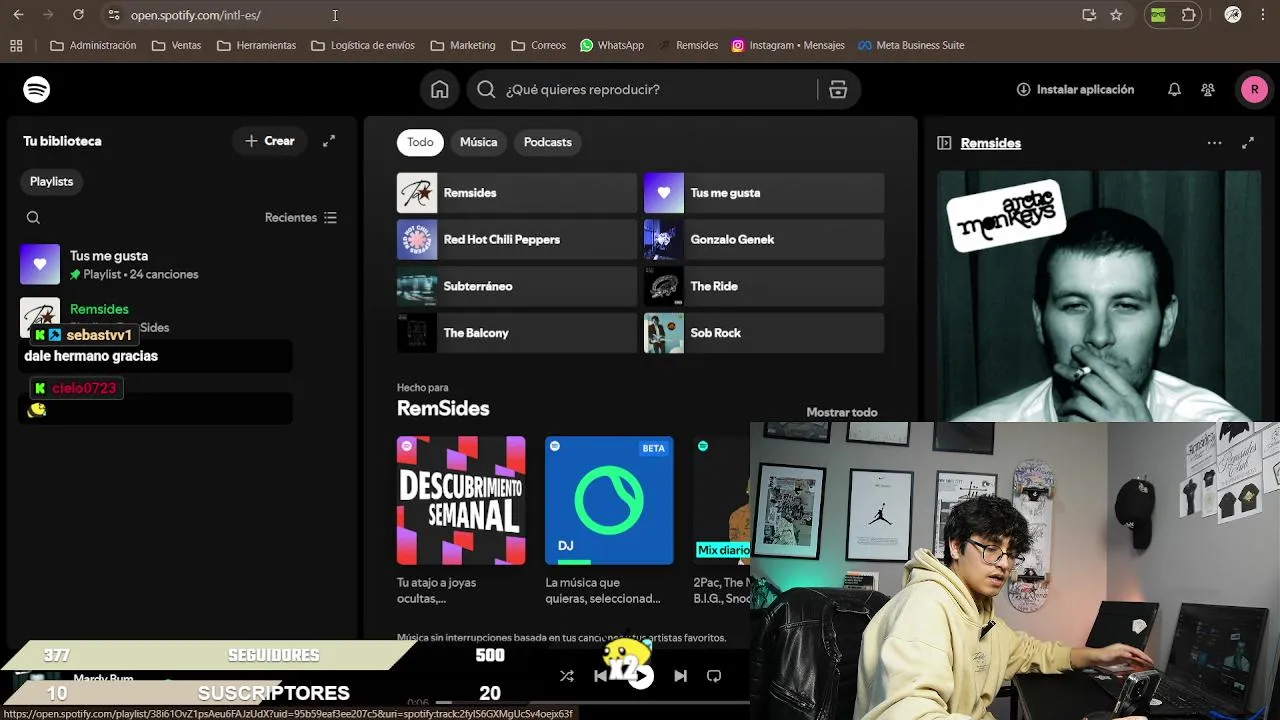
Task: Open Gonzalo Genek shortcut card
Action: click(x=764, y=240)
